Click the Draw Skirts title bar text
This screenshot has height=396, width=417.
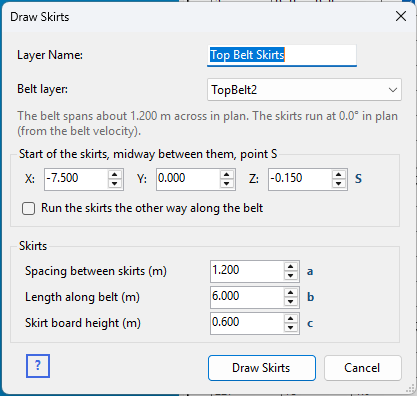tap(40, 17)
